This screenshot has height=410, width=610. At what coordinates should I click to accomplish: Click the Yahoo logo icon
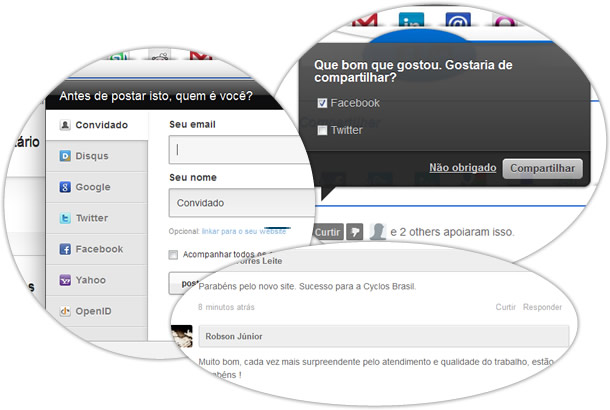pos(65,280)
